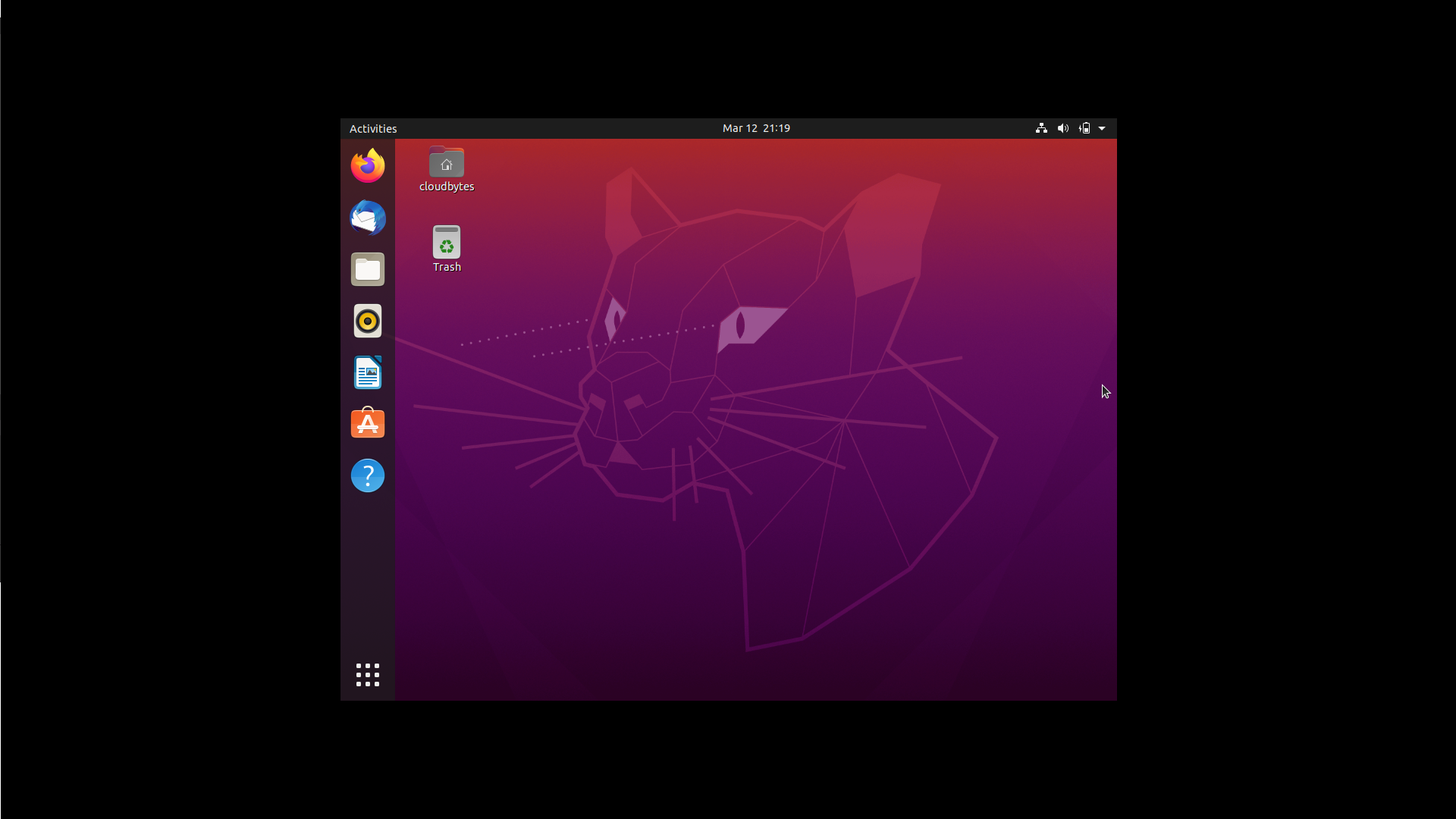Viewport: 1456px width, 819px height.
Task: Click the date and time display
Action: click(756, 128)
